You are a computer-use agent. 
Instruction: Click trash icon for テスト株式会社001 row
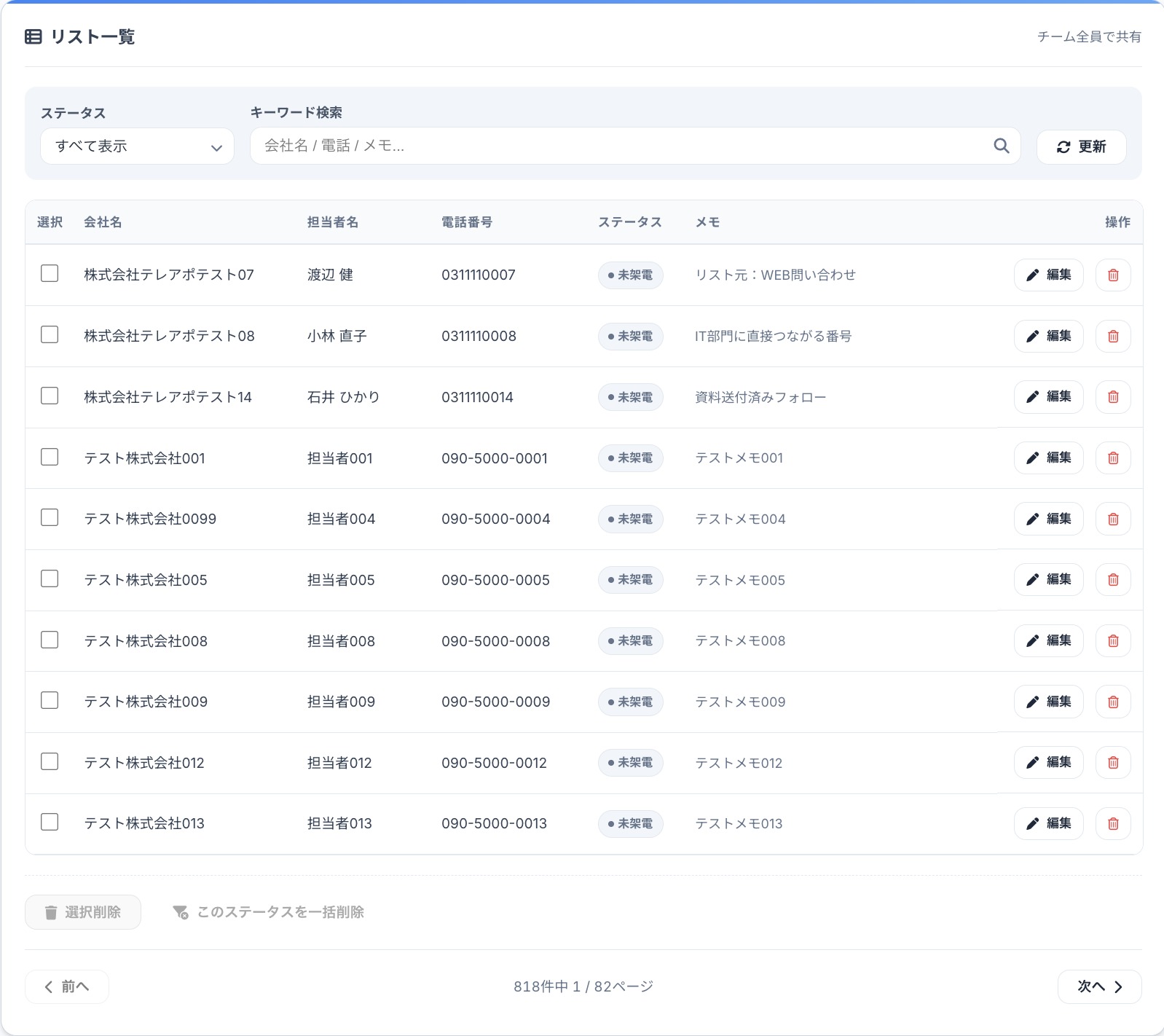1113,458
